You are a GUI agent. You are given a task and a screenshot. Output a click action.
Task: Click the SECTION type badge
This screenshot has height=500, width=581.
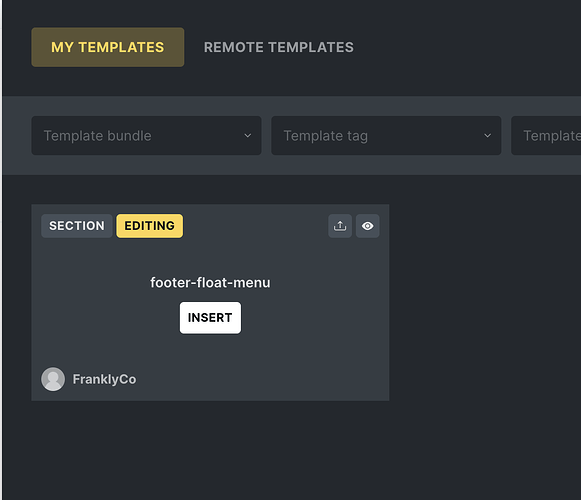pos(77,226)
